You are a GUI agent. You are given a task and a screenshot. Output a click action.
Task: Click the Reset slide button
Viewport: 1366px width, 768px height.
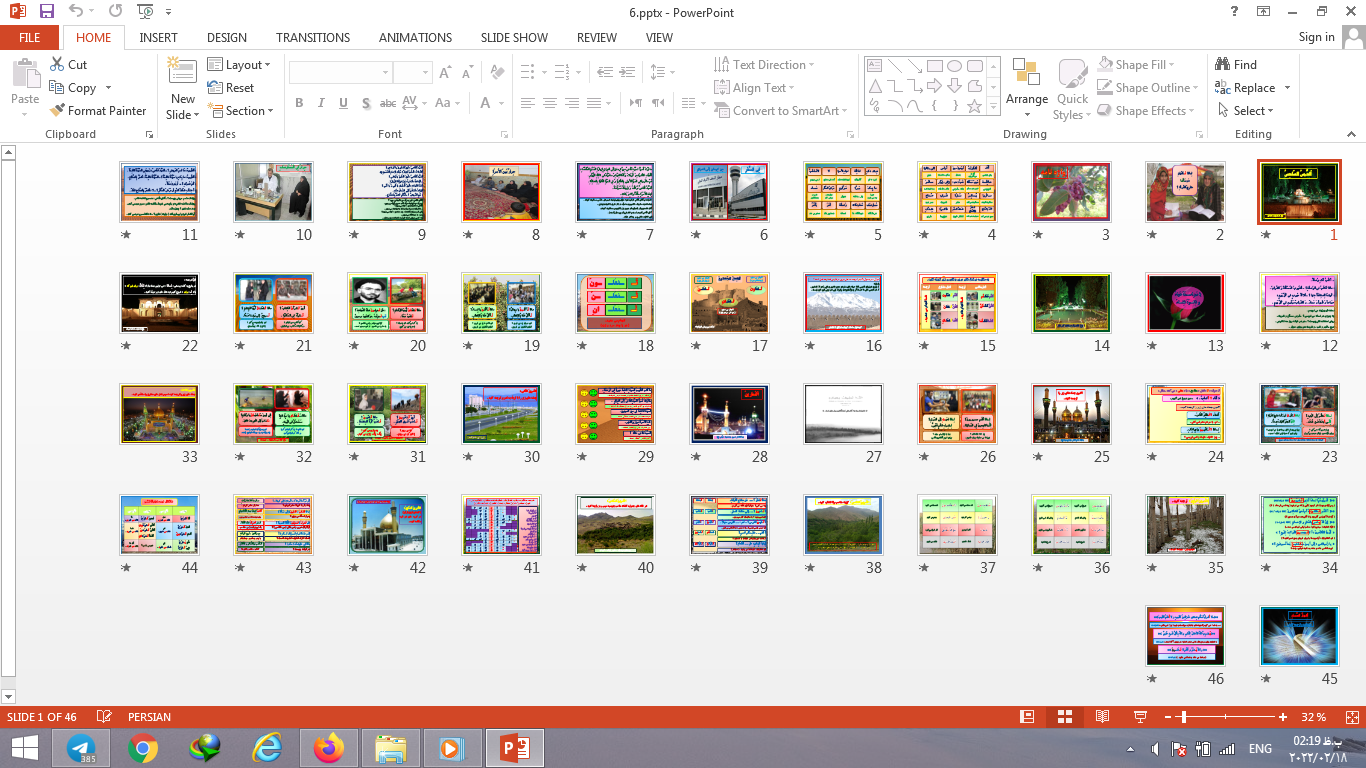(231, 88)
